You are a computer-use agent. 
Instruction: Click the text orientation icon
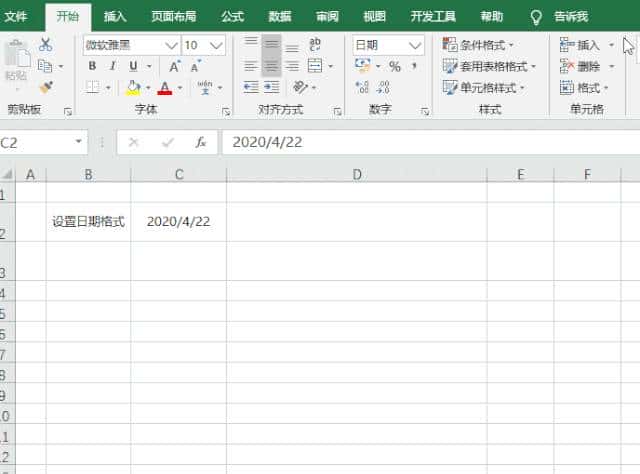300,87
